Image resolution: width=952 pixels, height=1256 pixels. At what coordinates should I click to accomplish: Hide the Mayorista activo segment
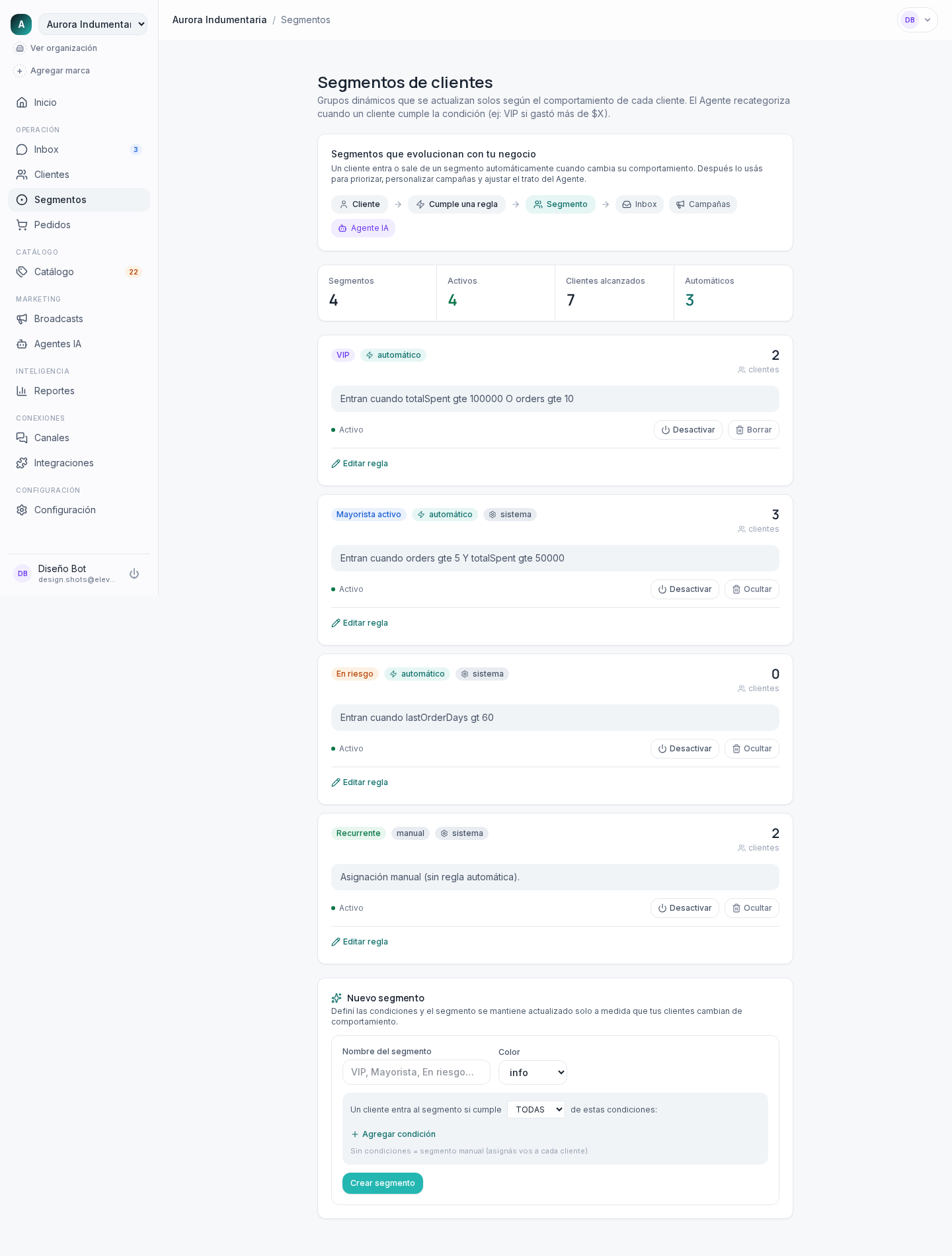(752, 589)
